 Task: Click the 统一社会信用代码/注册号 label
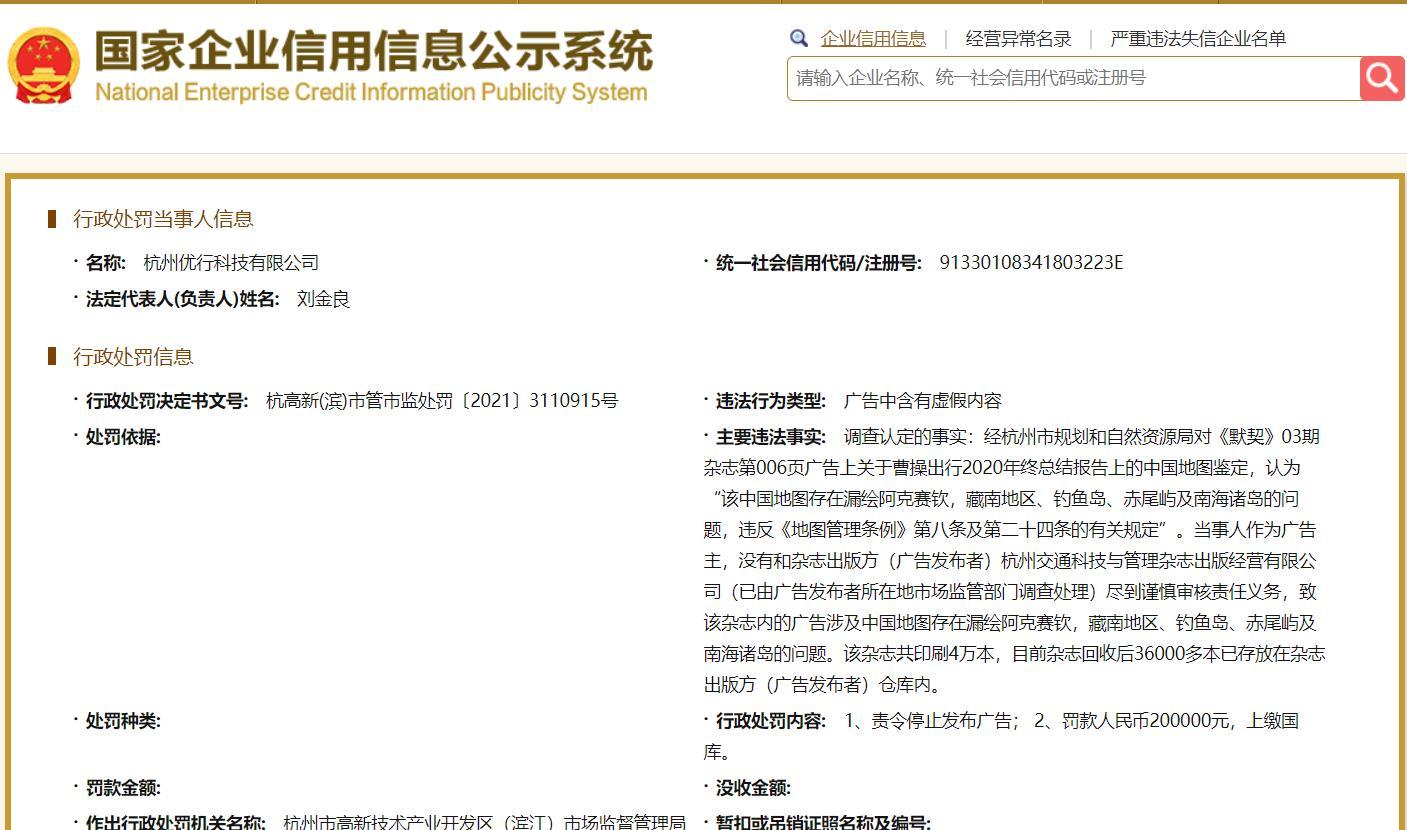tap(818, 263)
